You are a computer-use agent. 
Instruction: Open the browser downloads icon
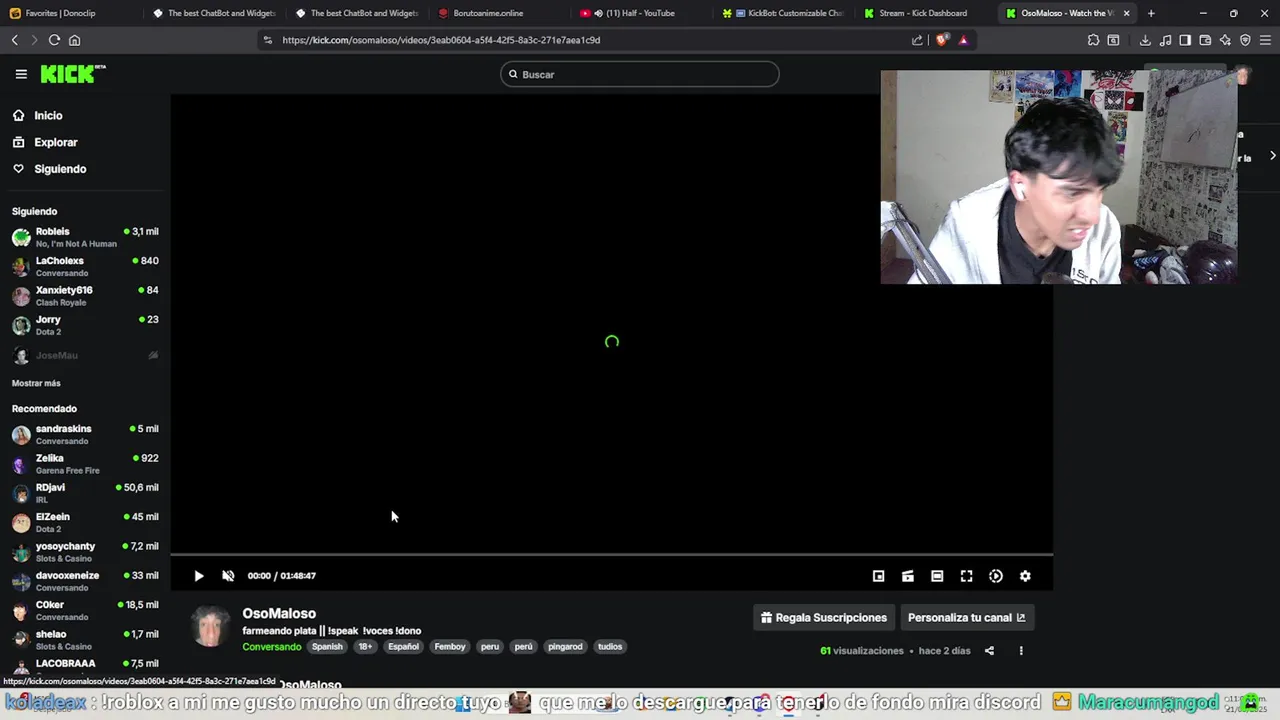(1145, 40)
